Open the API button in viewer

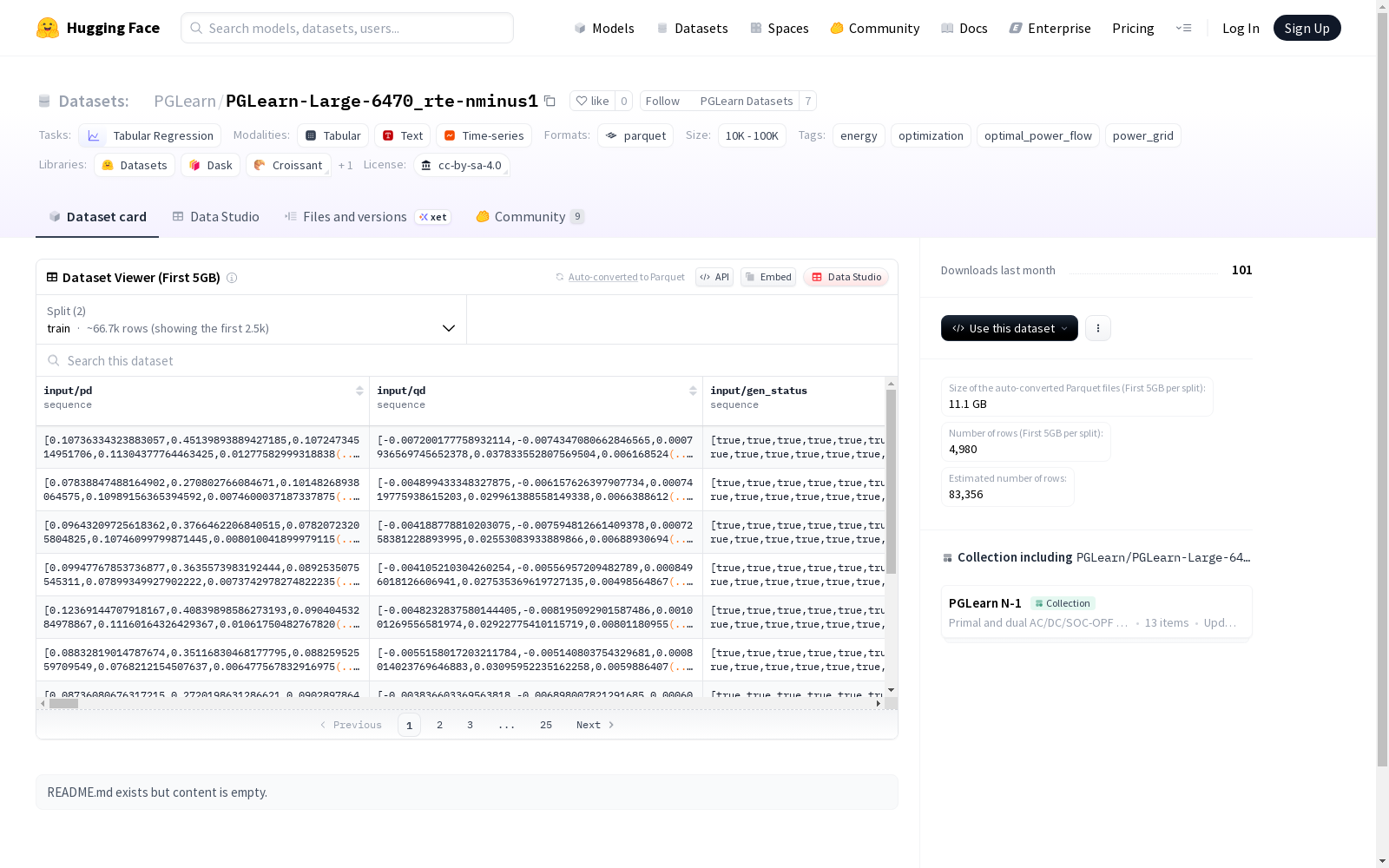pos(714,277)
